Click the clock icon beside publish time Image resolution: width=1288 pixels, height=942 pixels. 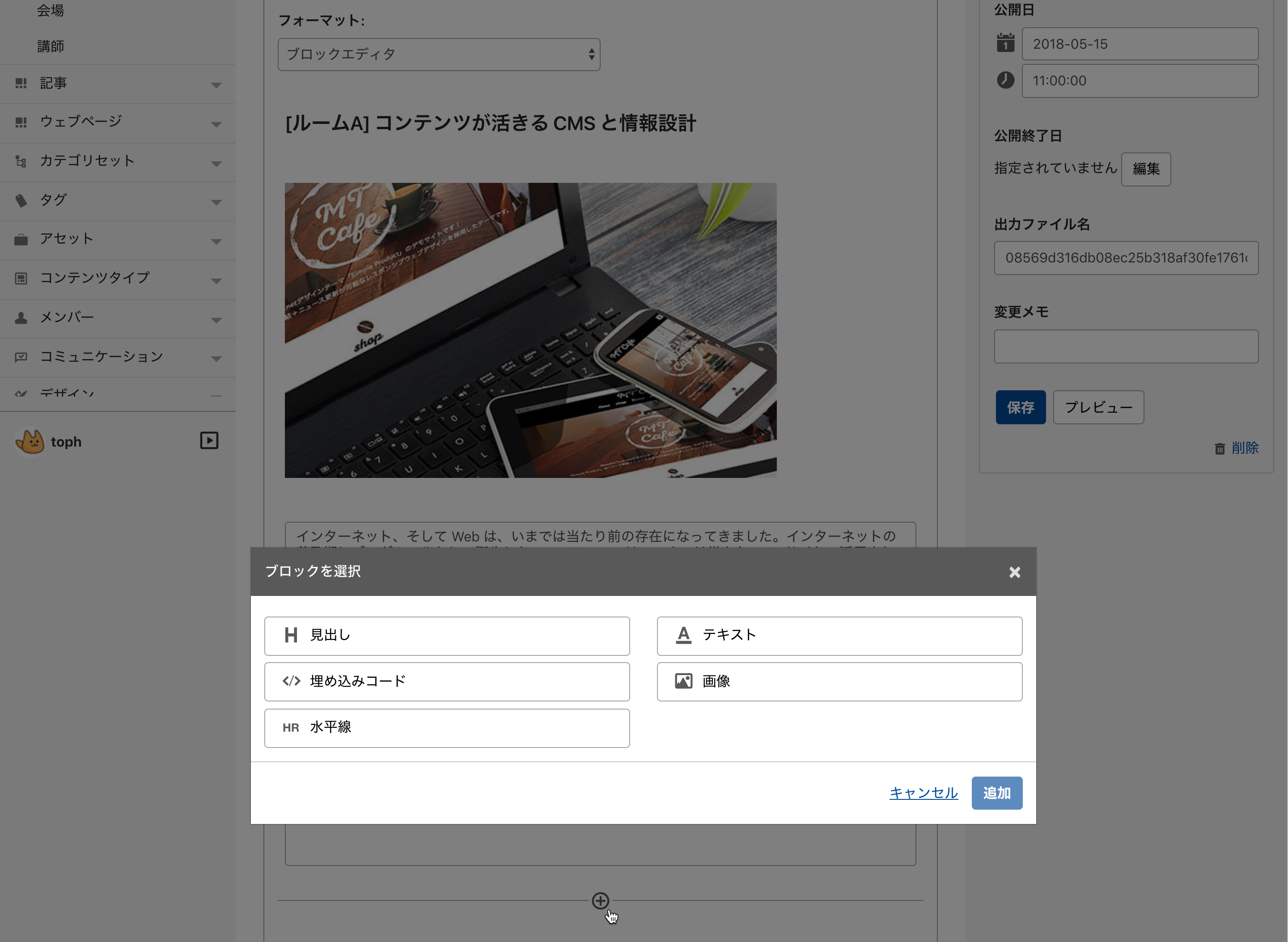tap(1005, 80)
